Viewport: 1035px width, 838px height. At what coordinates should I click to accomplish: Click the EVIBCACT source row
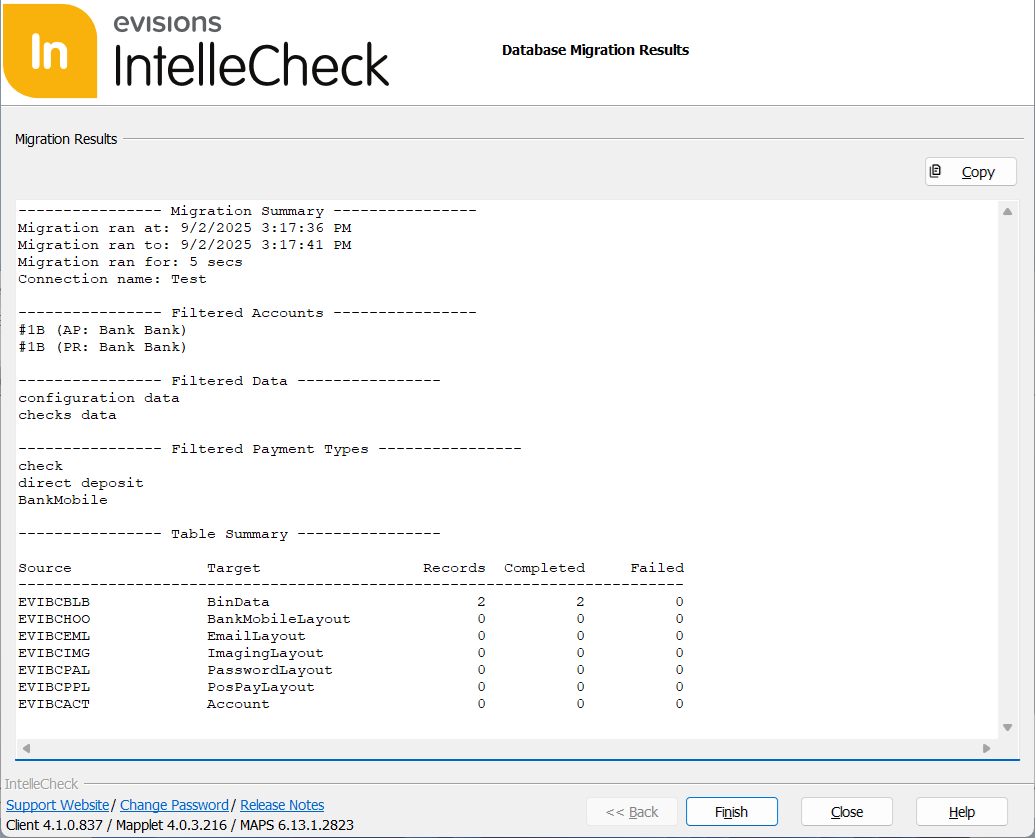point(54,704)
